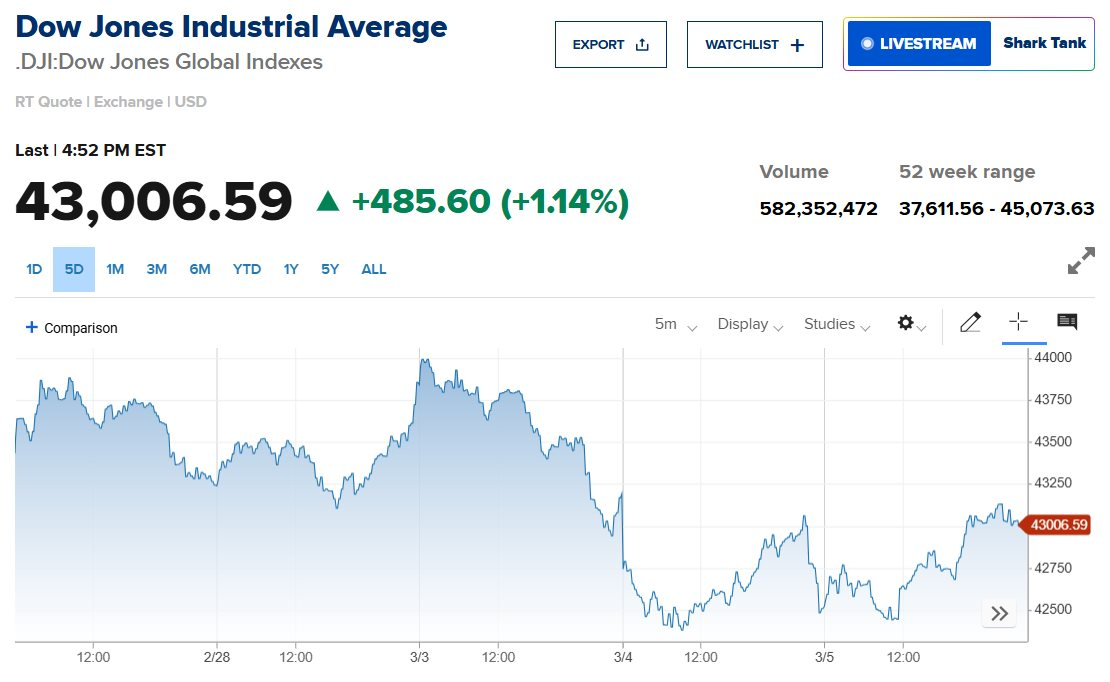Viewport: 1110px width, 682px height.
Task: Open the Shark Tank link
Action: pos(1044,44)
